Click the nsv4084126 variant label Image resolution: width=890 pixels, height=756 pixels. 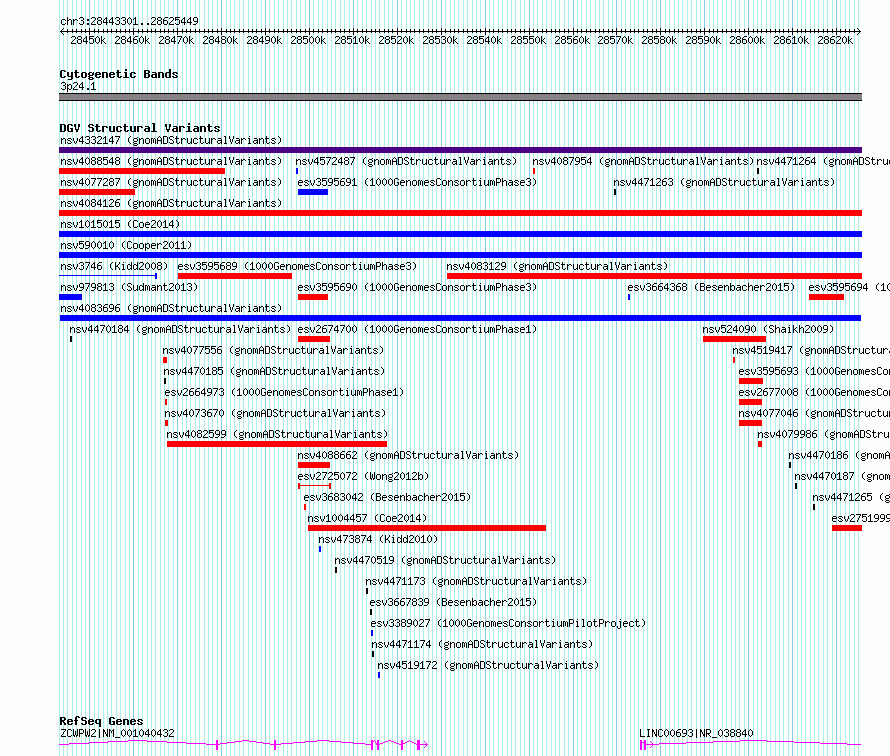171,203
